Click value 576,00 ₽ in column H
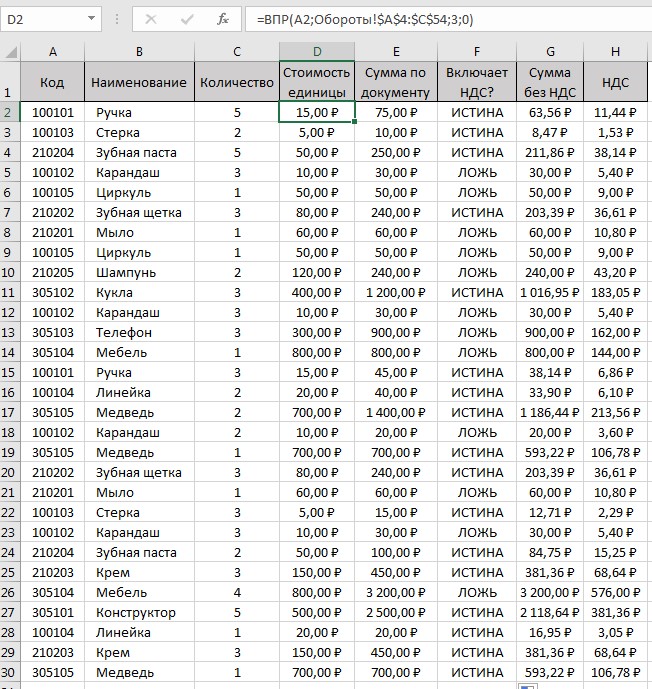The image size is (652, 689). click(x=615, y=593)
